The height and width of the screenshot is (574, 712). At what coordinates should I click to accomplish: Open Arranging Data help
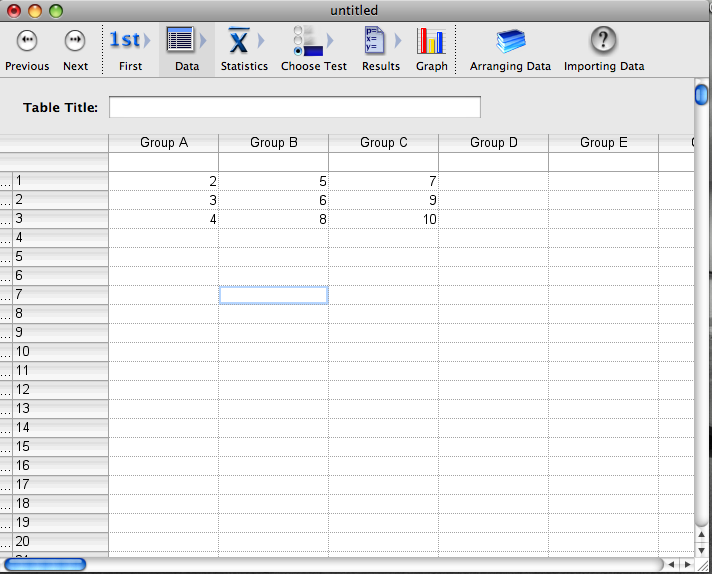pyautogui.click(x=510, y=41)
